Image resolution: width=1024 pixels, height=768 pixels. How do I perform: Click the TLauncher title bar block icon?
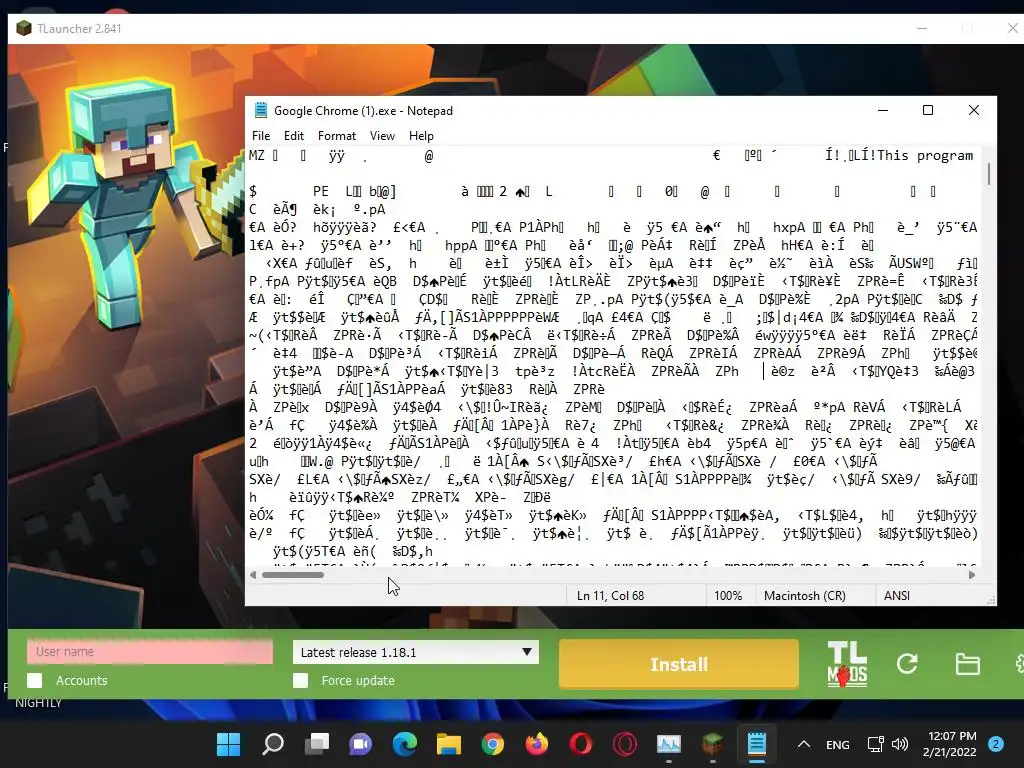24,29
